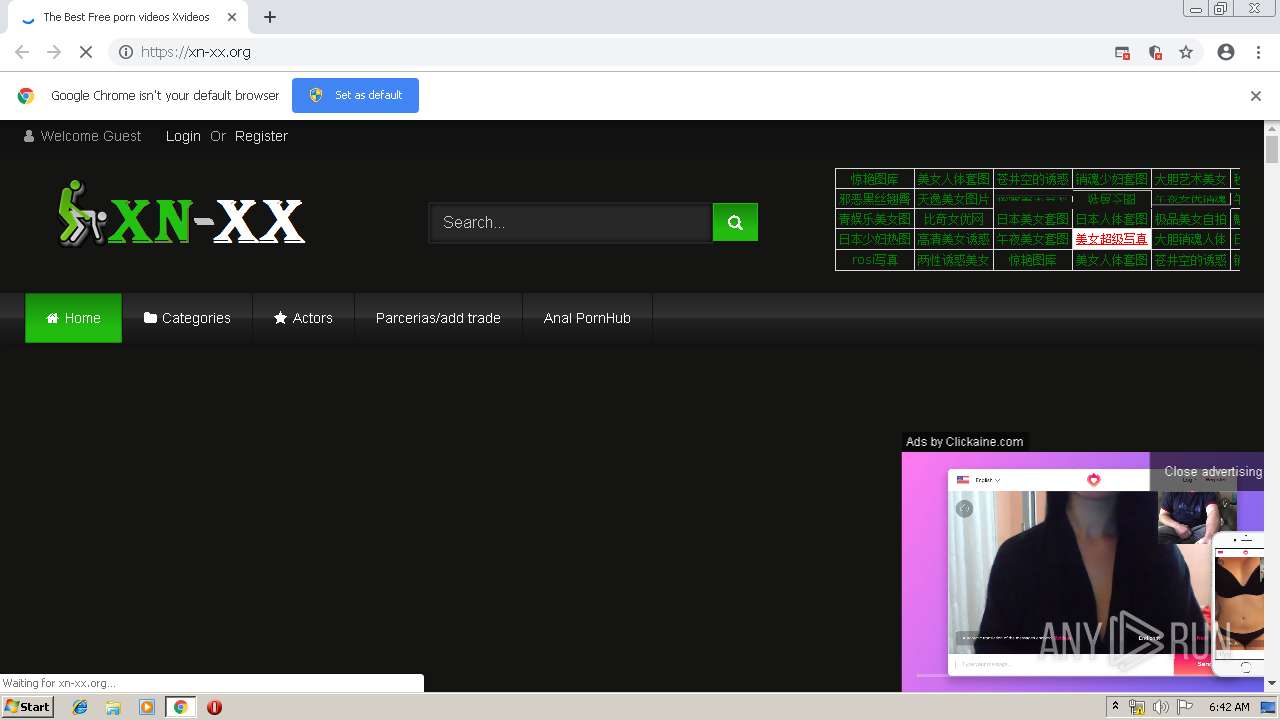The width and height of the screenshot is (1280, 720).
Task: Click the pop-up blocked icon in address bar
Action: click(1122, 52)
